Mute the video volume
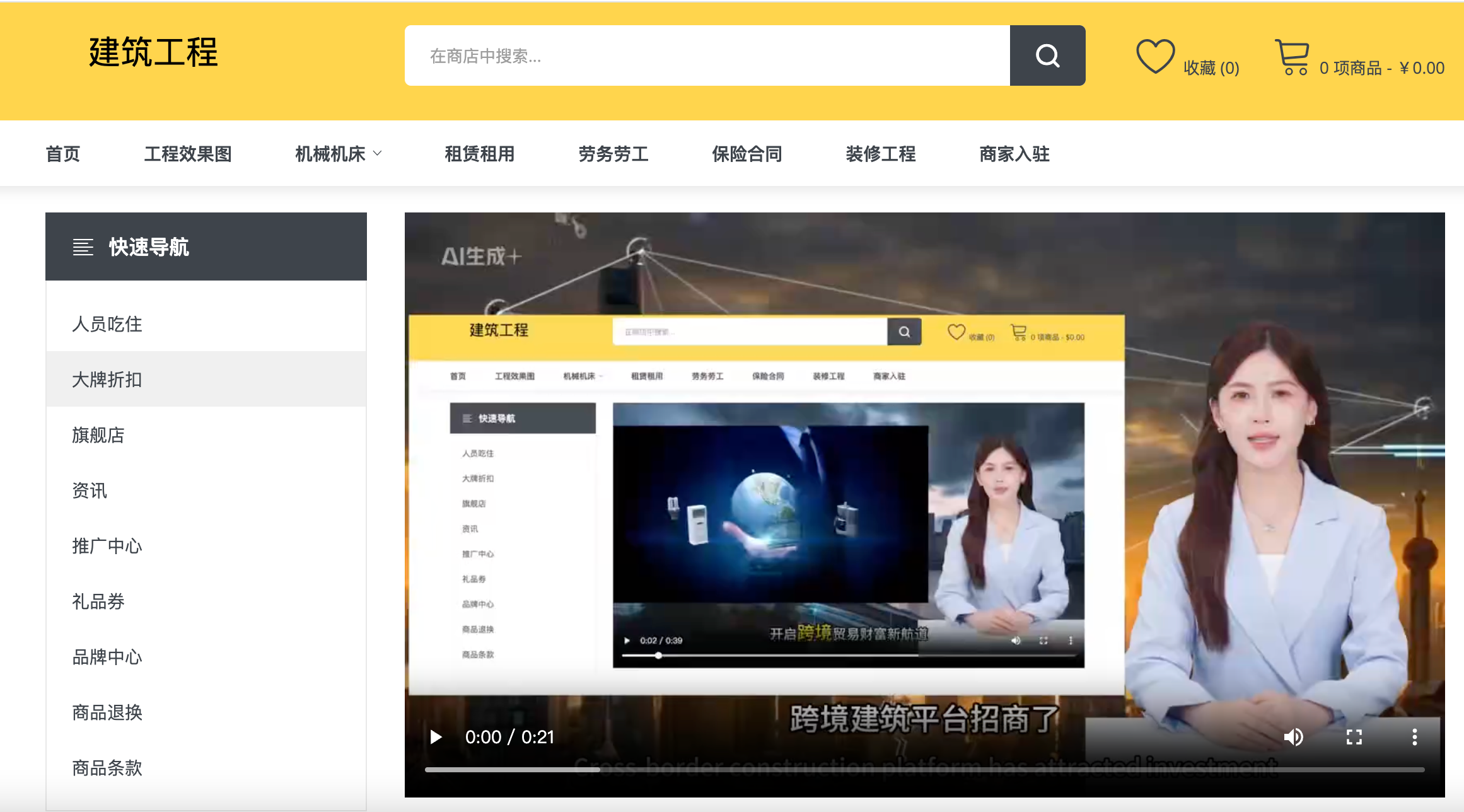 pyautogui.click(x=1293, y=737)
